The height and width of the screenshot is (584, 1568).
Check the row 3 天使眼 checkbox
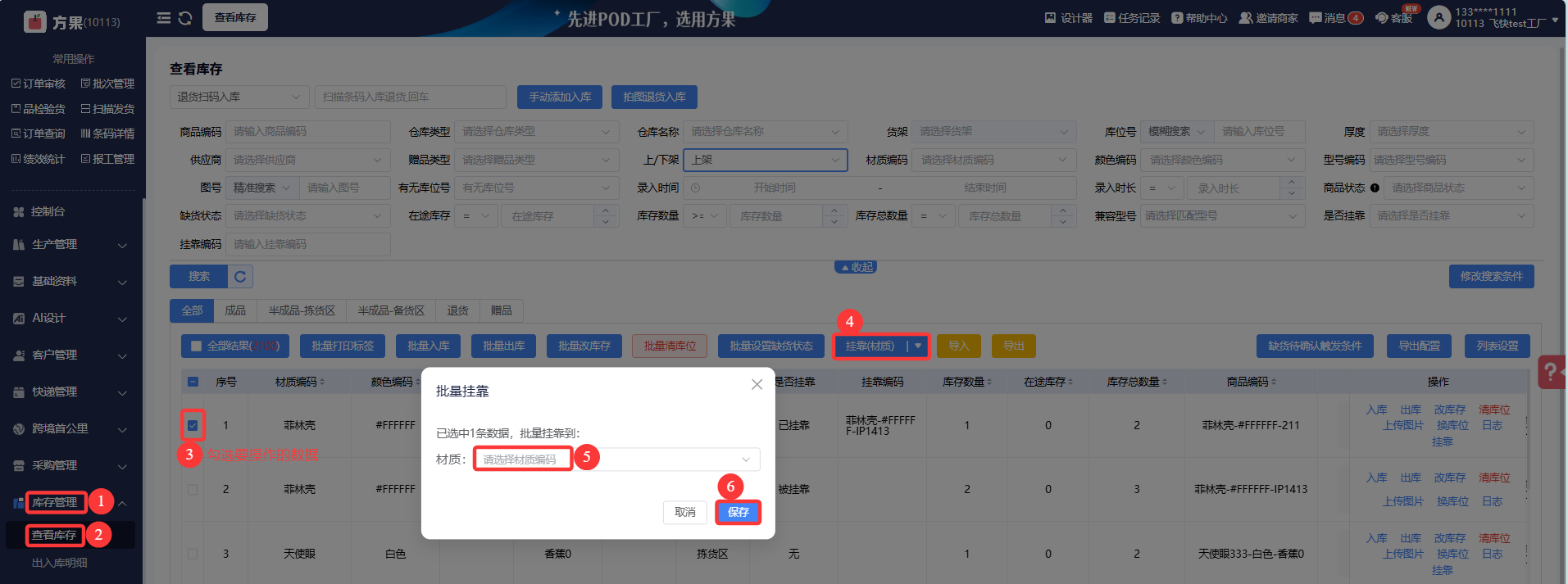(x=193, y=554)
